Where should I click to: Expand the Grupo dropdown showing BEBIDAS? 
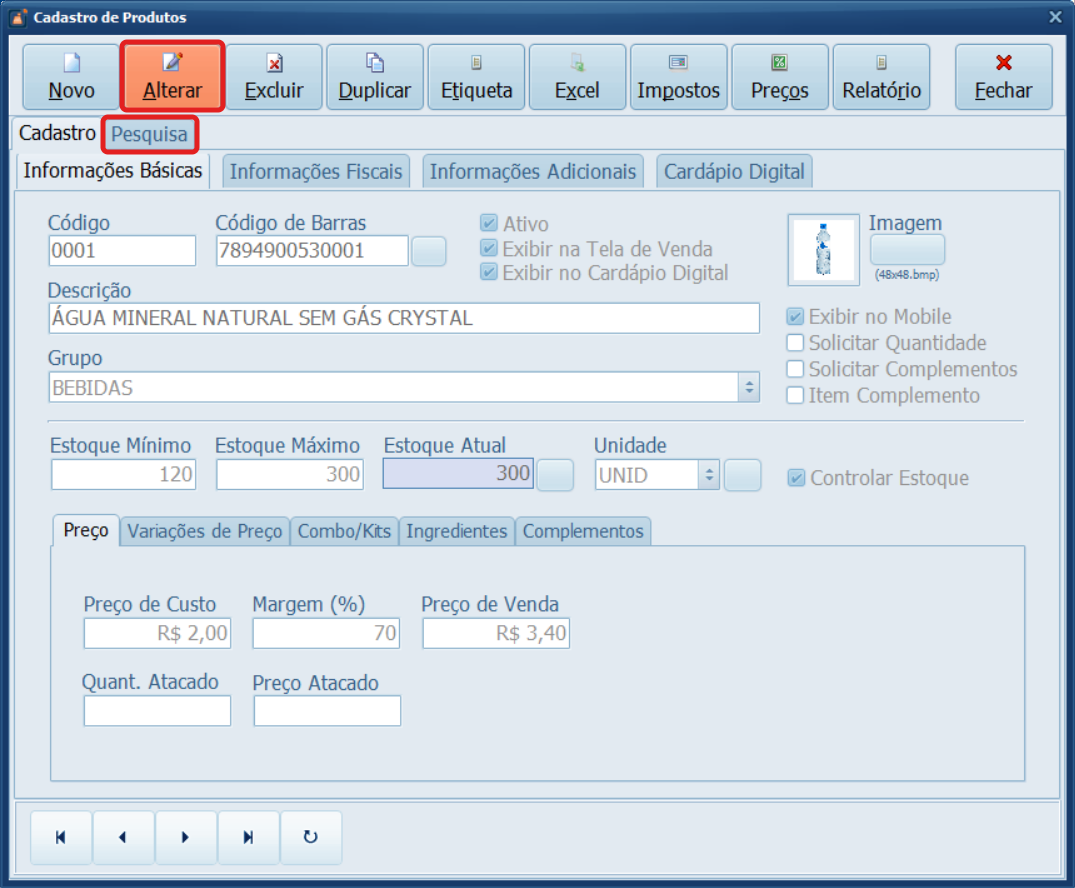(749, 388)
